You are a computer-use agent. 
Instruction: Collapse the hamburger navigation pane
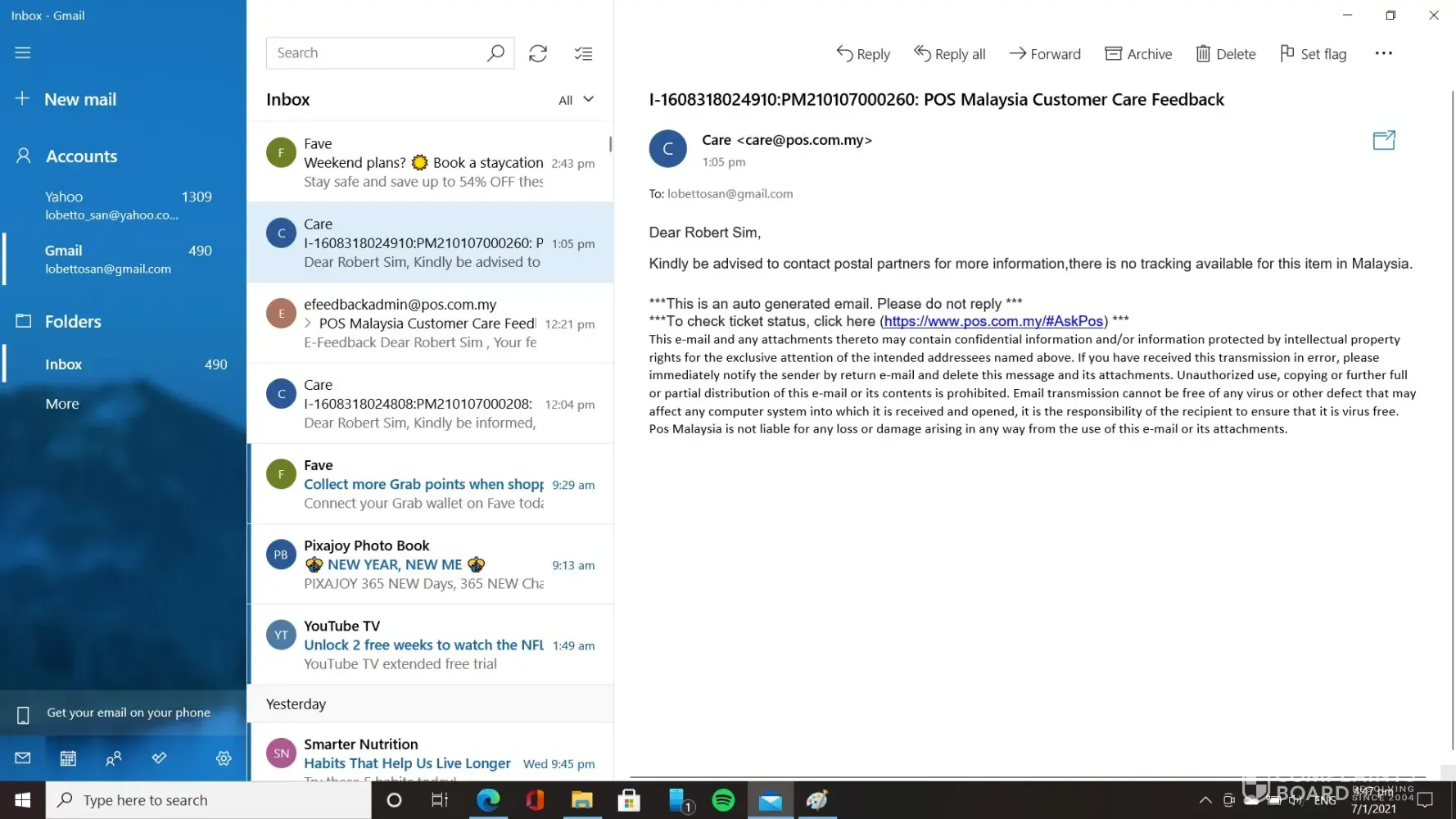(x=23, y=52)
